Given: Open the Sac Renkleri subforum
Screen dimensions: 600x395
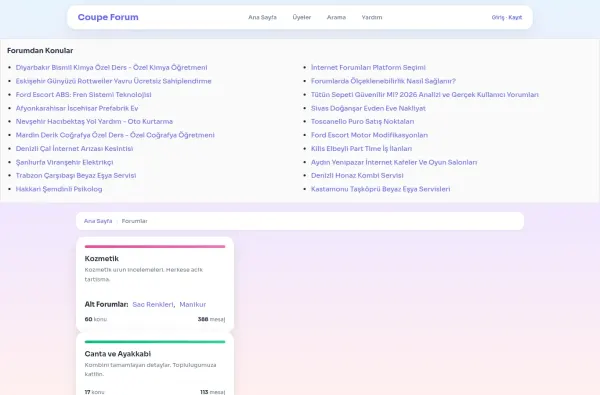Looking at the screenshot, I should point(153,305).
